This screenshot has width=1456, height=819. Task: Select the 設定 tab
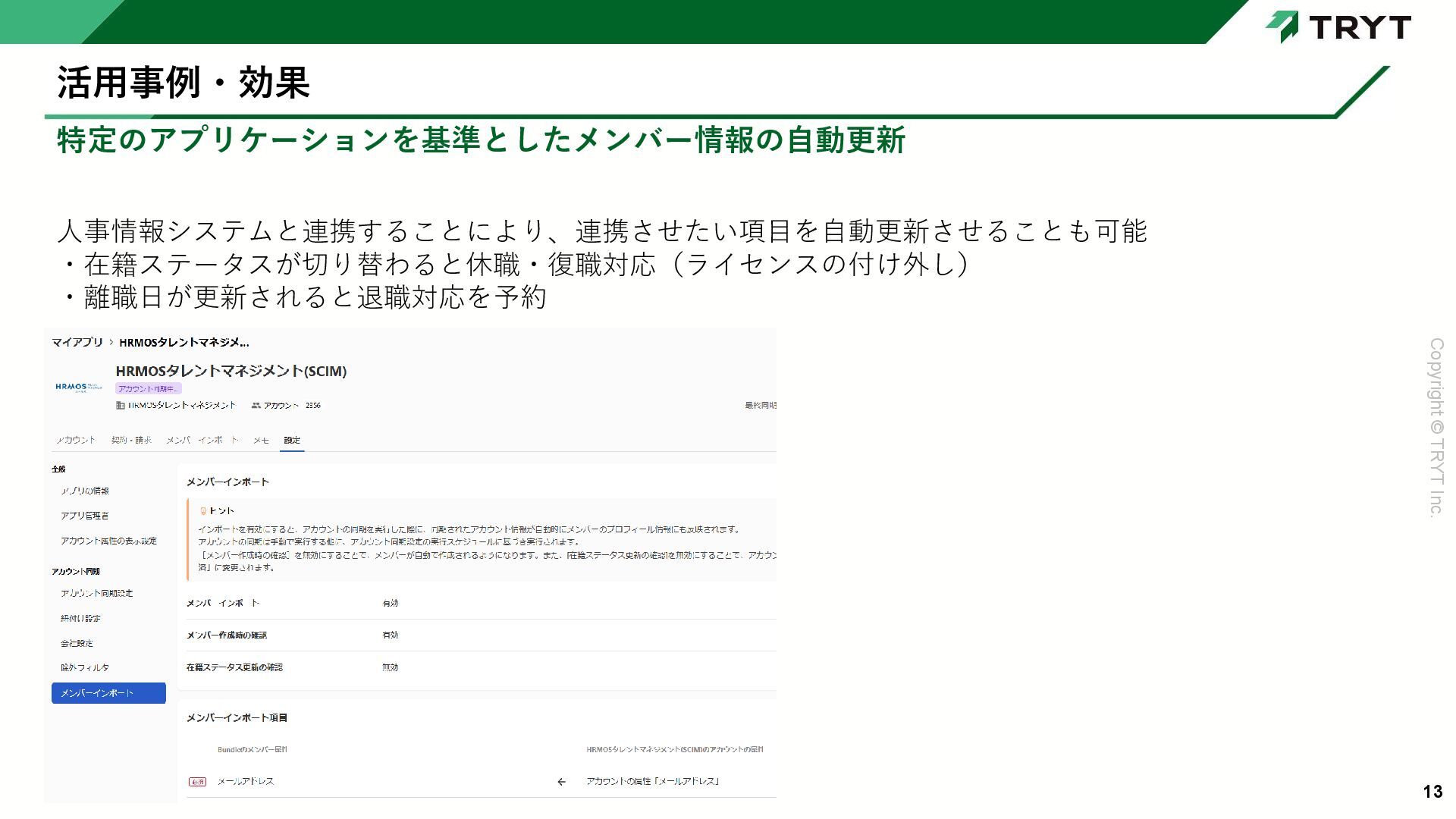coord(292,441)
